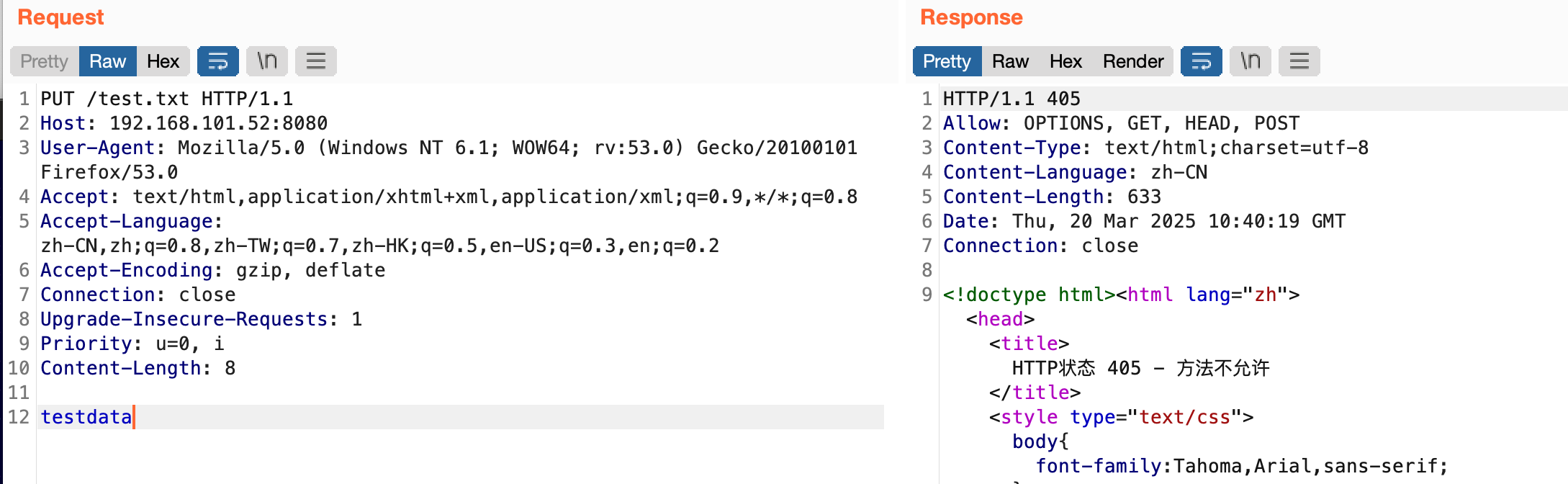Select the Raw tab in Request
Viewport: 1568px width, 484px height.
(x=107, y=61)
